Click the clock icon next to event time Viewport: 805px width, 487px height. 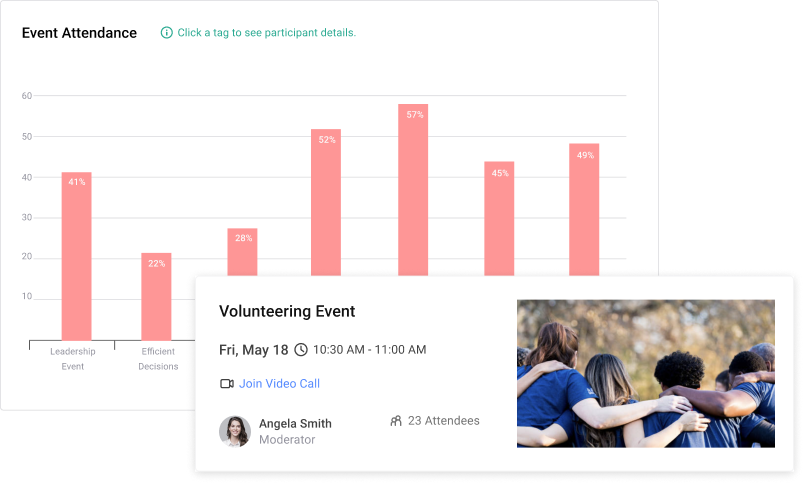pos(301,350)
